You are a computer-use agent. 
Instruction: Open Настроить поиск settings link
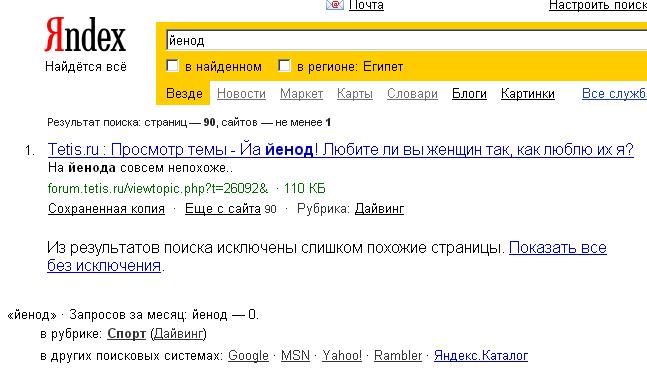(x=597, y=5)
